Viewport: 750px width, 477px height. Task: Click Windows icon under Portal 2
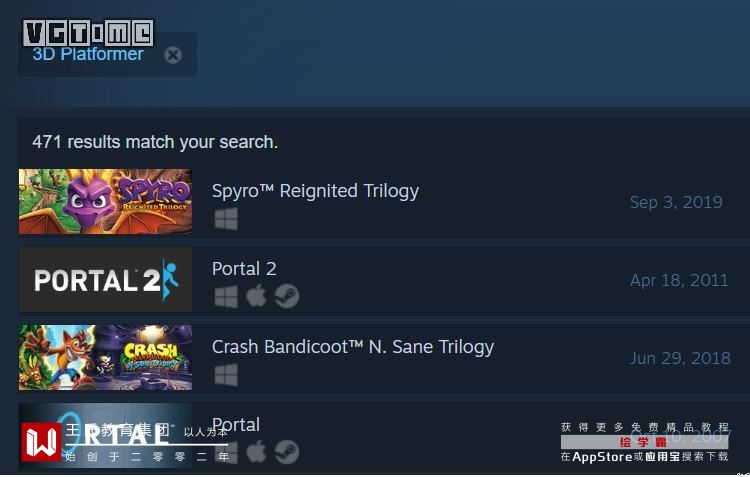click(x=226, y=297)
